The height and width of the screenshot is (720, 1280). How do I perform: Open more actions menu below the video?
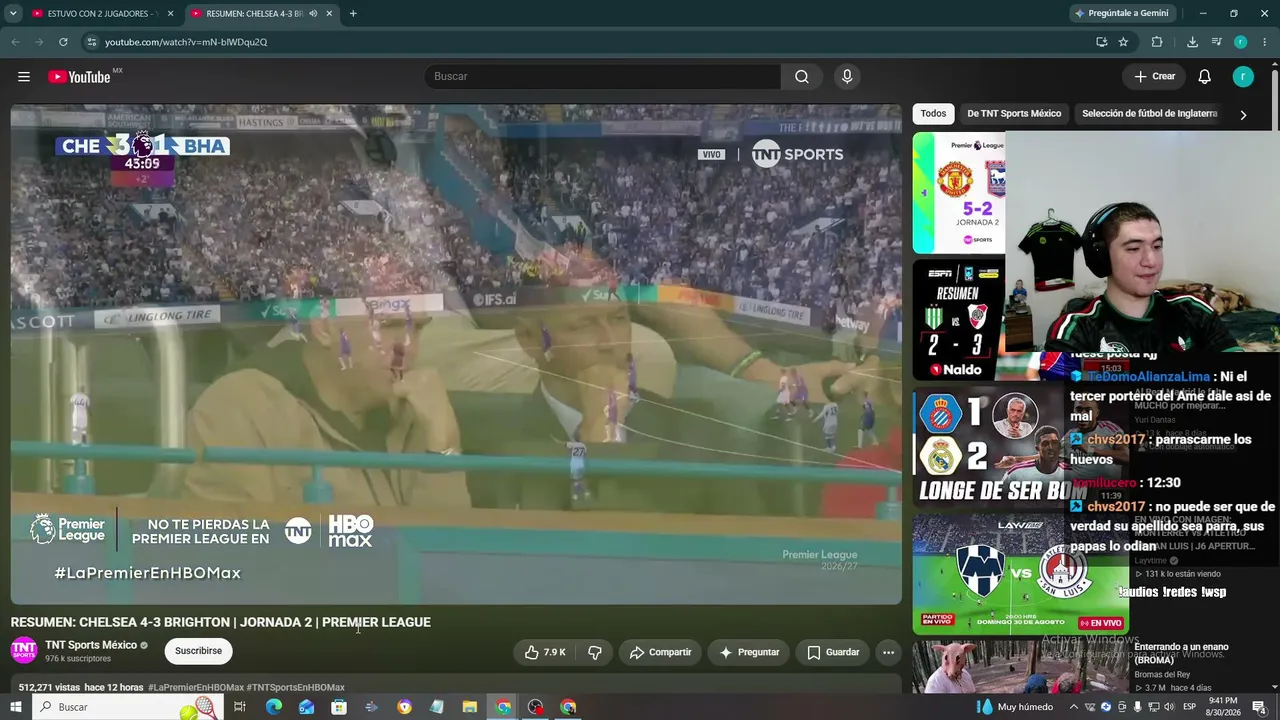point(888,652)
